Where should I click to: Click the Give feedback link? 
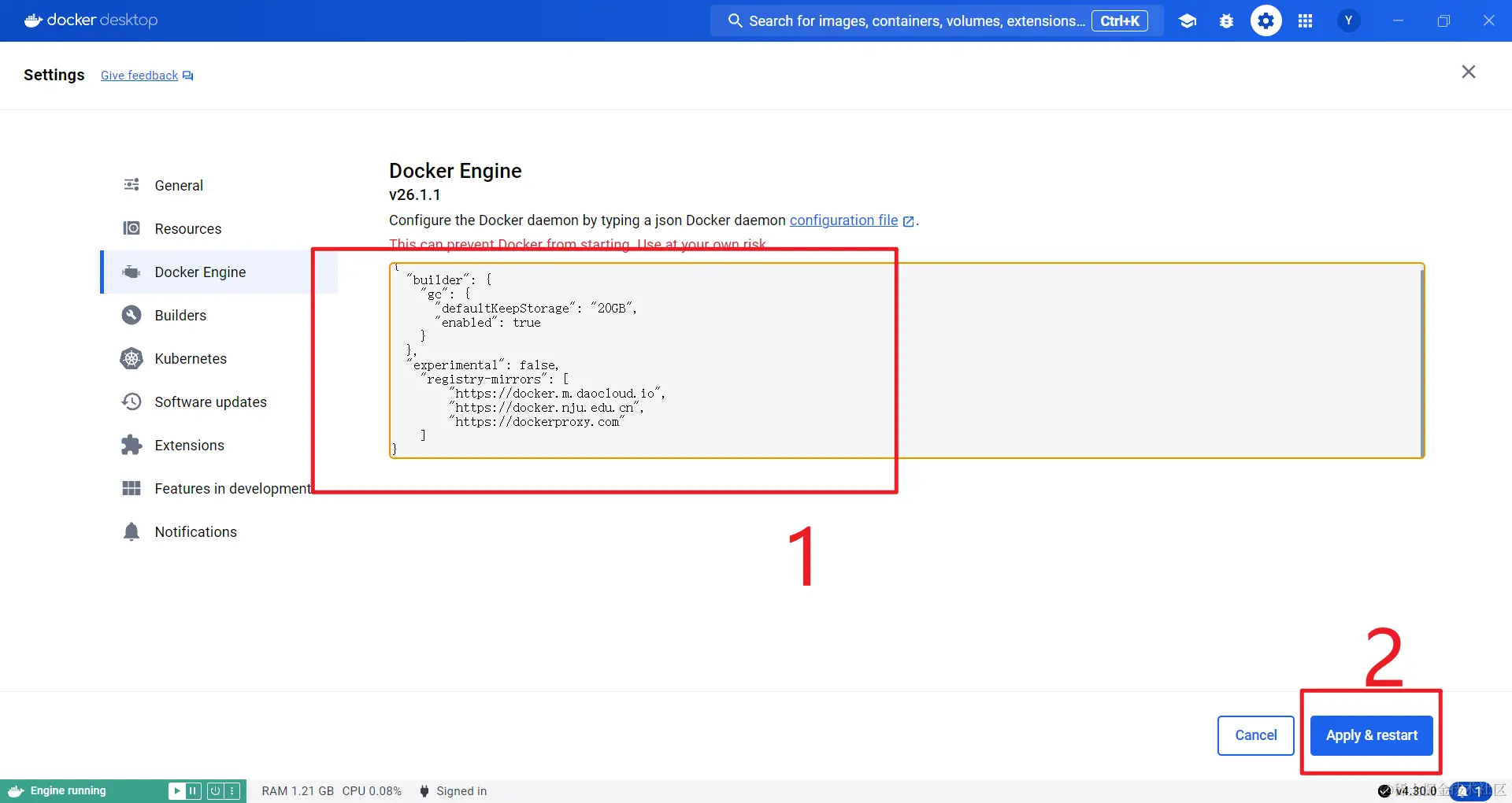coord(139,76)
